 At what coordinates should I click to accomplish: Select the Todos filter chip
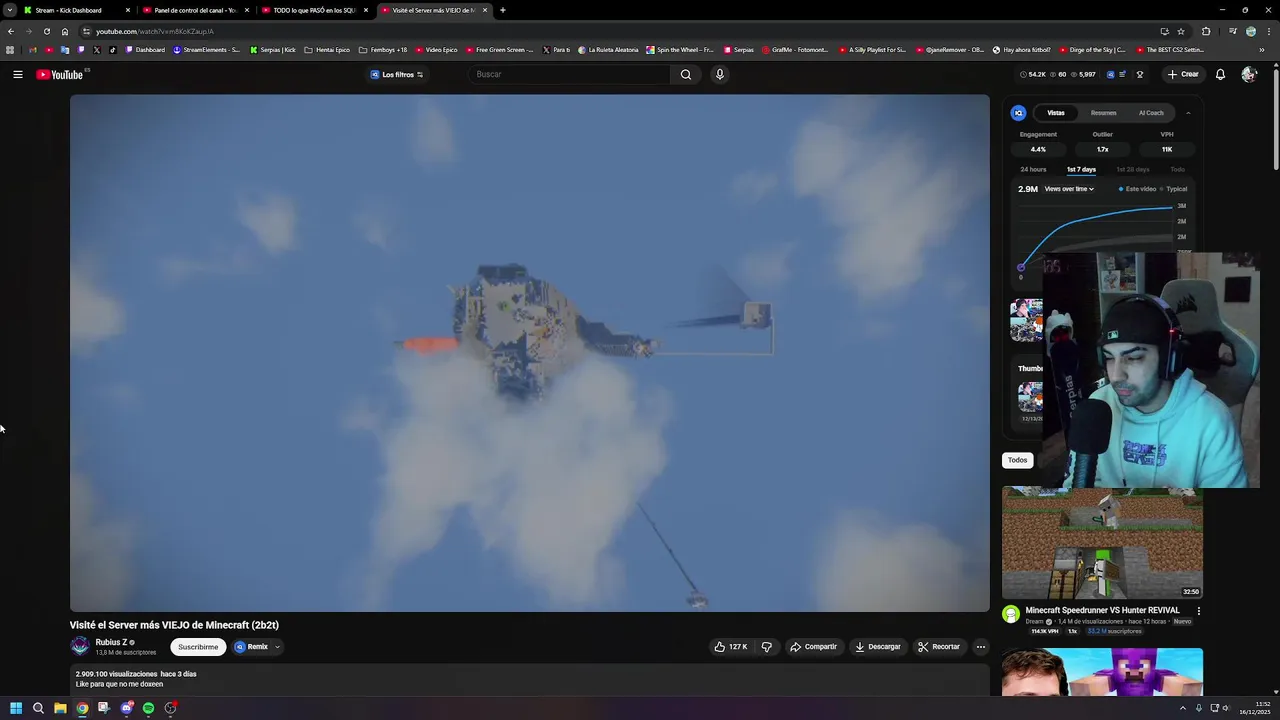[x=1017, y=460]
